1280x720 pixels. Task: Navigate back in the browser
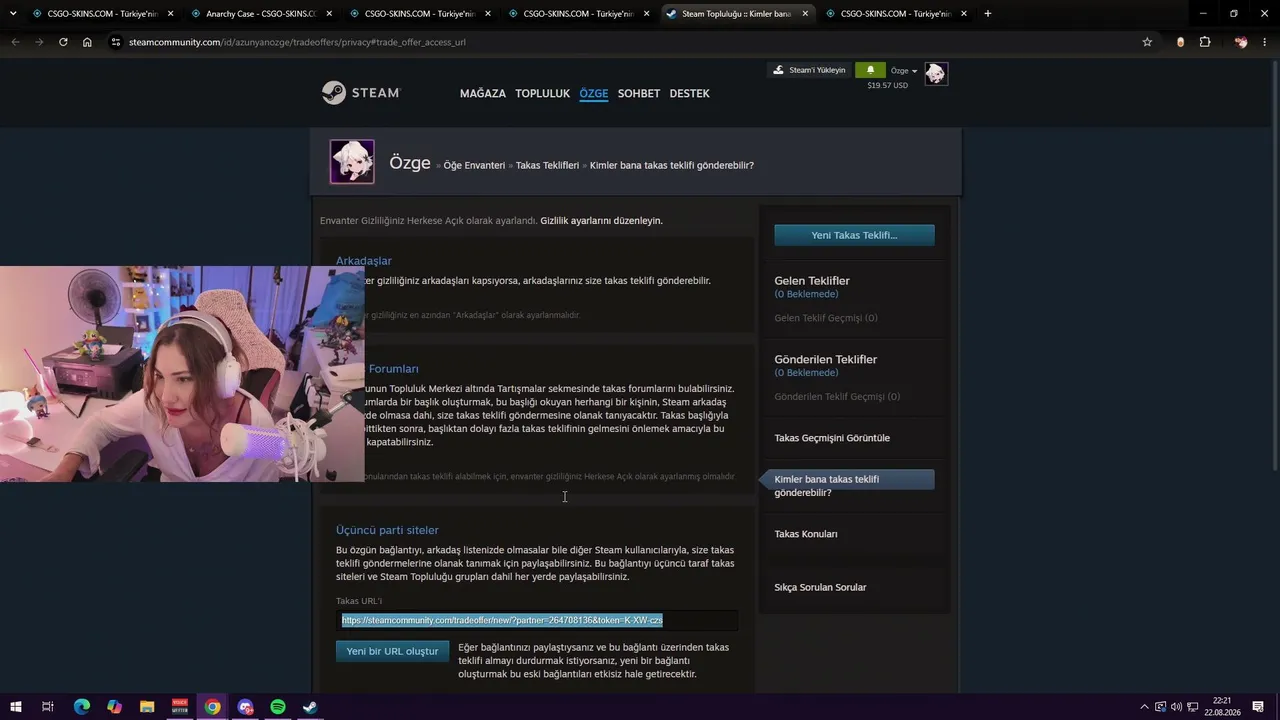click(x=15, y=42)
